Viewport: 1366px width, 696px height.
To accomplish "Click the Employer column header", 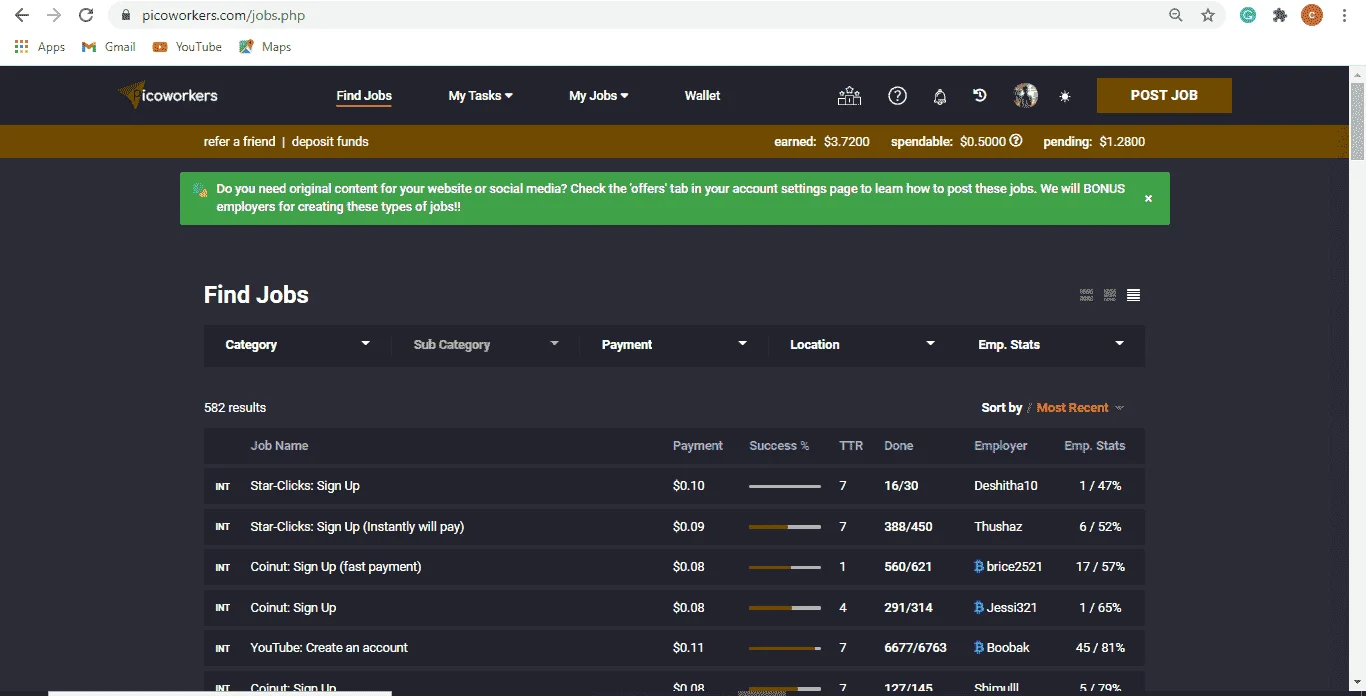I will coord(1001,446).
